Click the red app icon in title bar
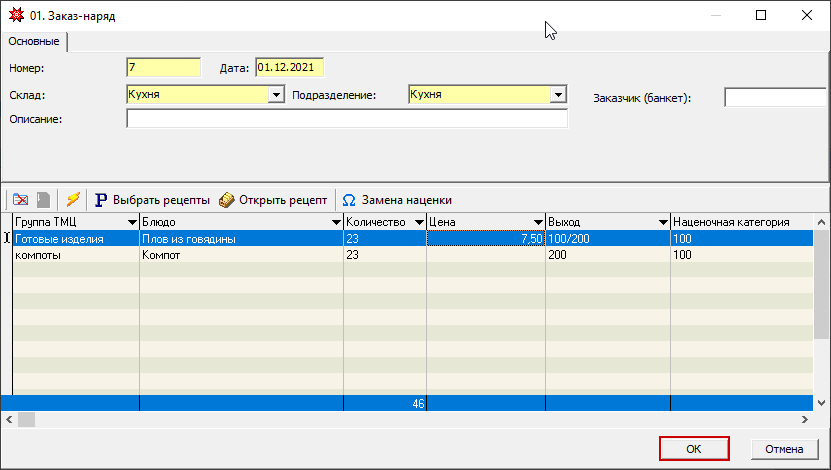Screen dimensions: 831x470 pos(14,16)
